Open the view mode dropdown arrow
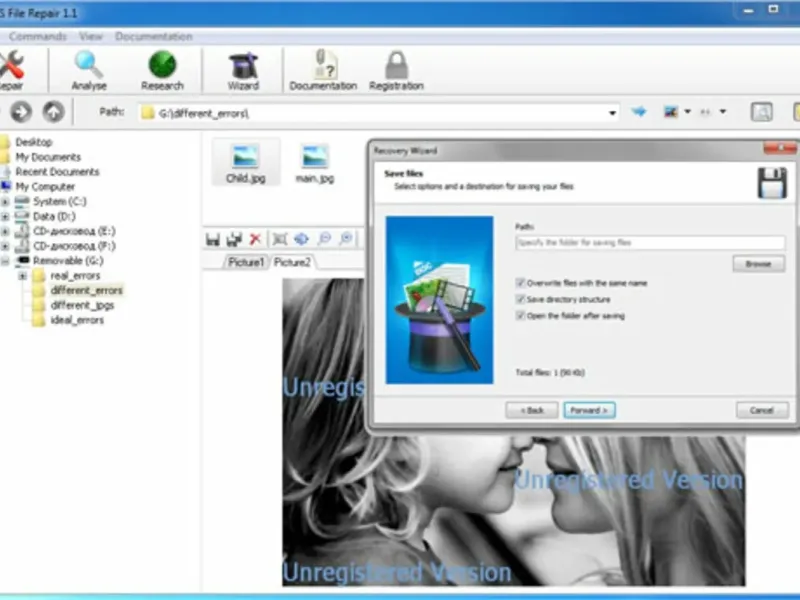The height and width of the screenshot is (600, 800). [x=687, y=111]
